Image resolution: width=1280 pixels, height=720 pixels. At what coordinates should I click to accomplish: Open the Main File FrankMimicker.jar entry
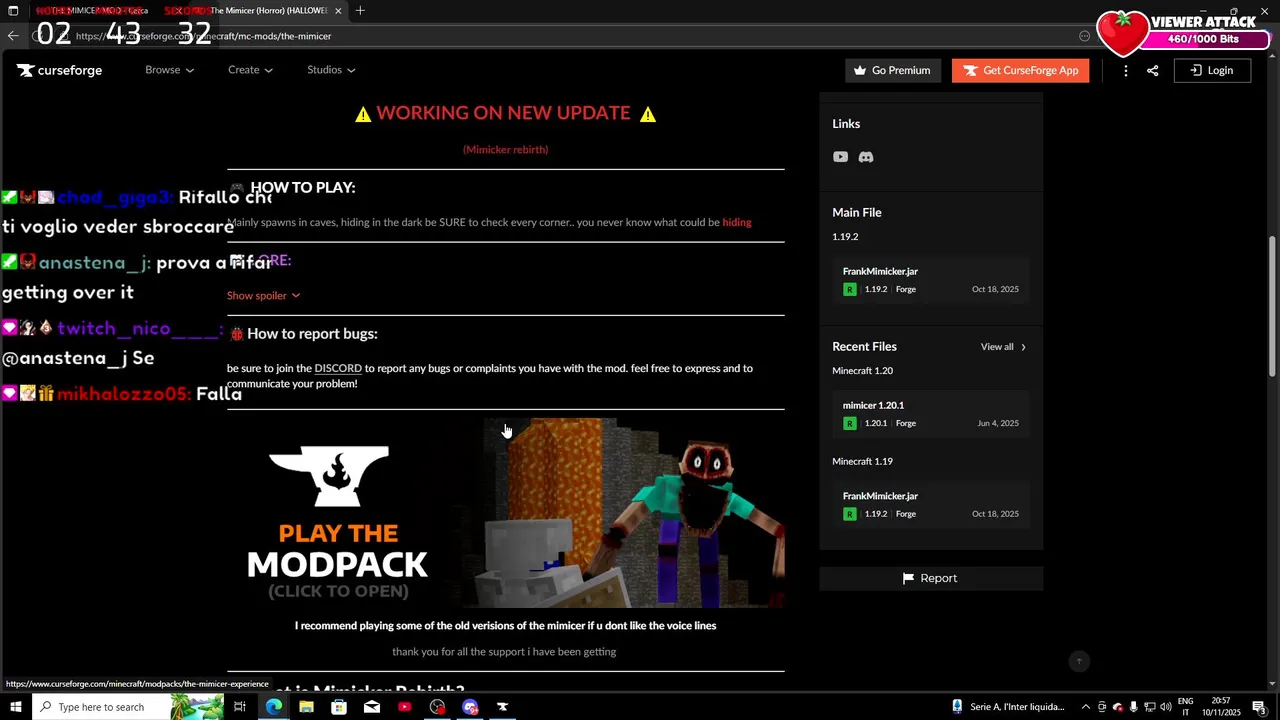pyautogui.click(x=931, y=280)
